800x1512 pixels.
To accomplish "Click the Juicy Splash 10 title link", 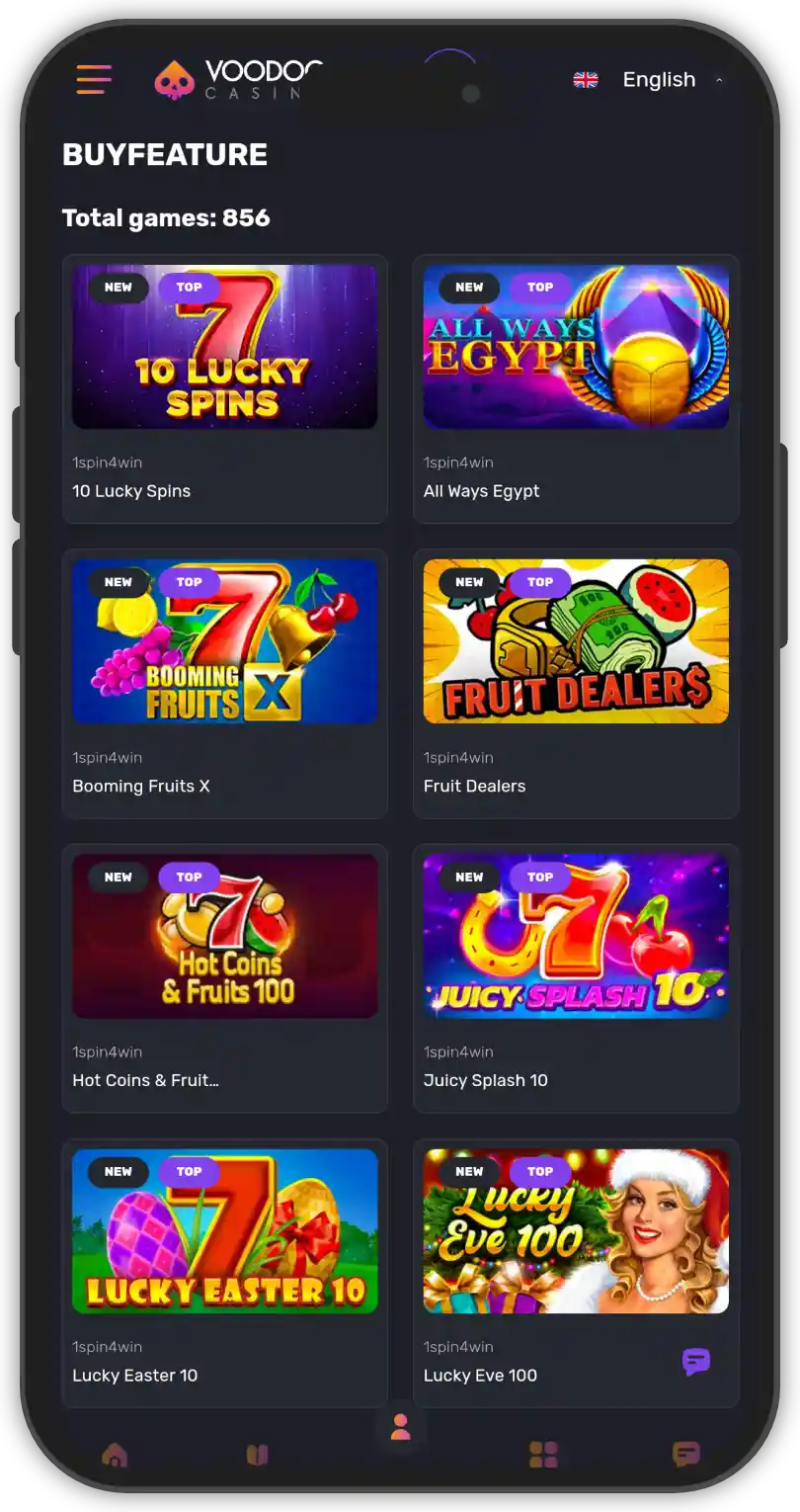I will pos(486,1080).
